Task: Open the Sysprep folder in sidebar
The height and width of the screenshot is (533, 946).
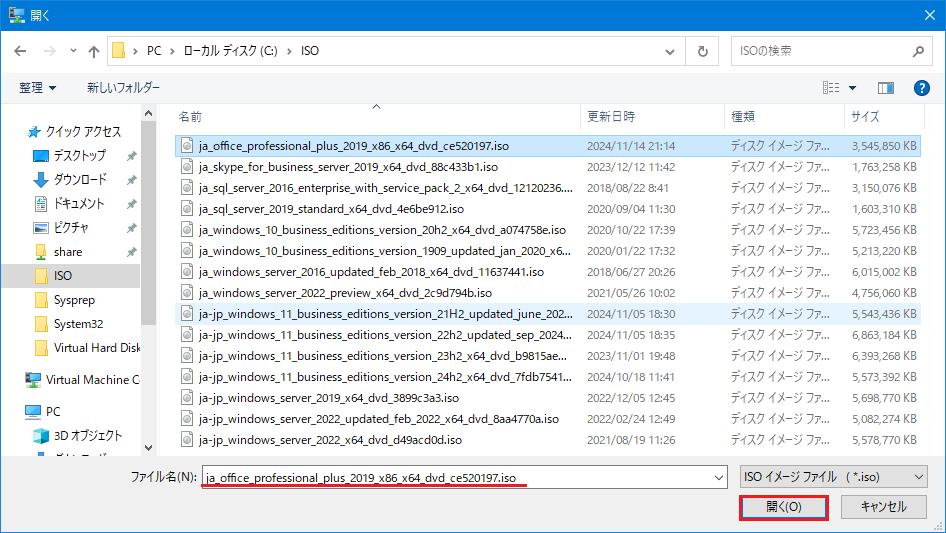Action: [74, 300]
